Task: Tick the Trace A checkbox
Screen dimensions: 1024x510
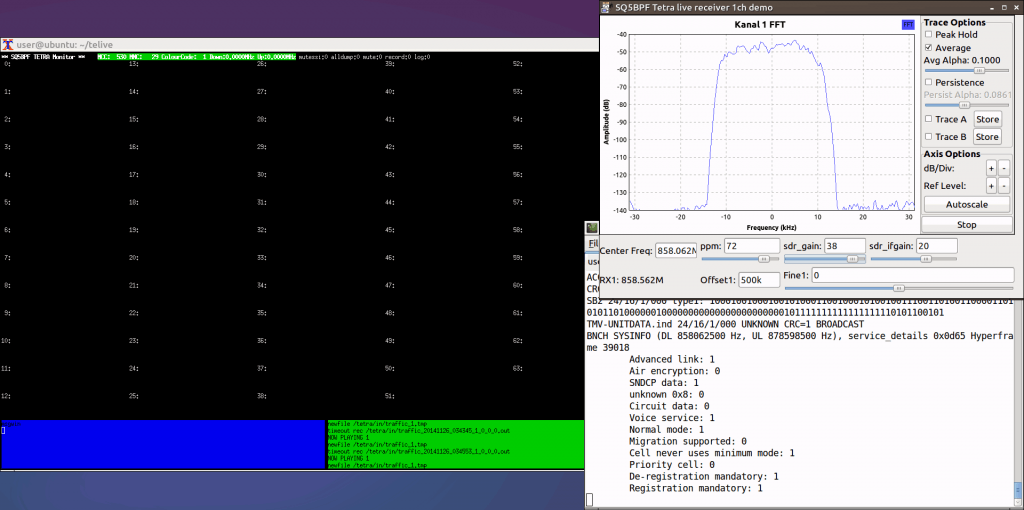Action: click(x=929, y=120)
